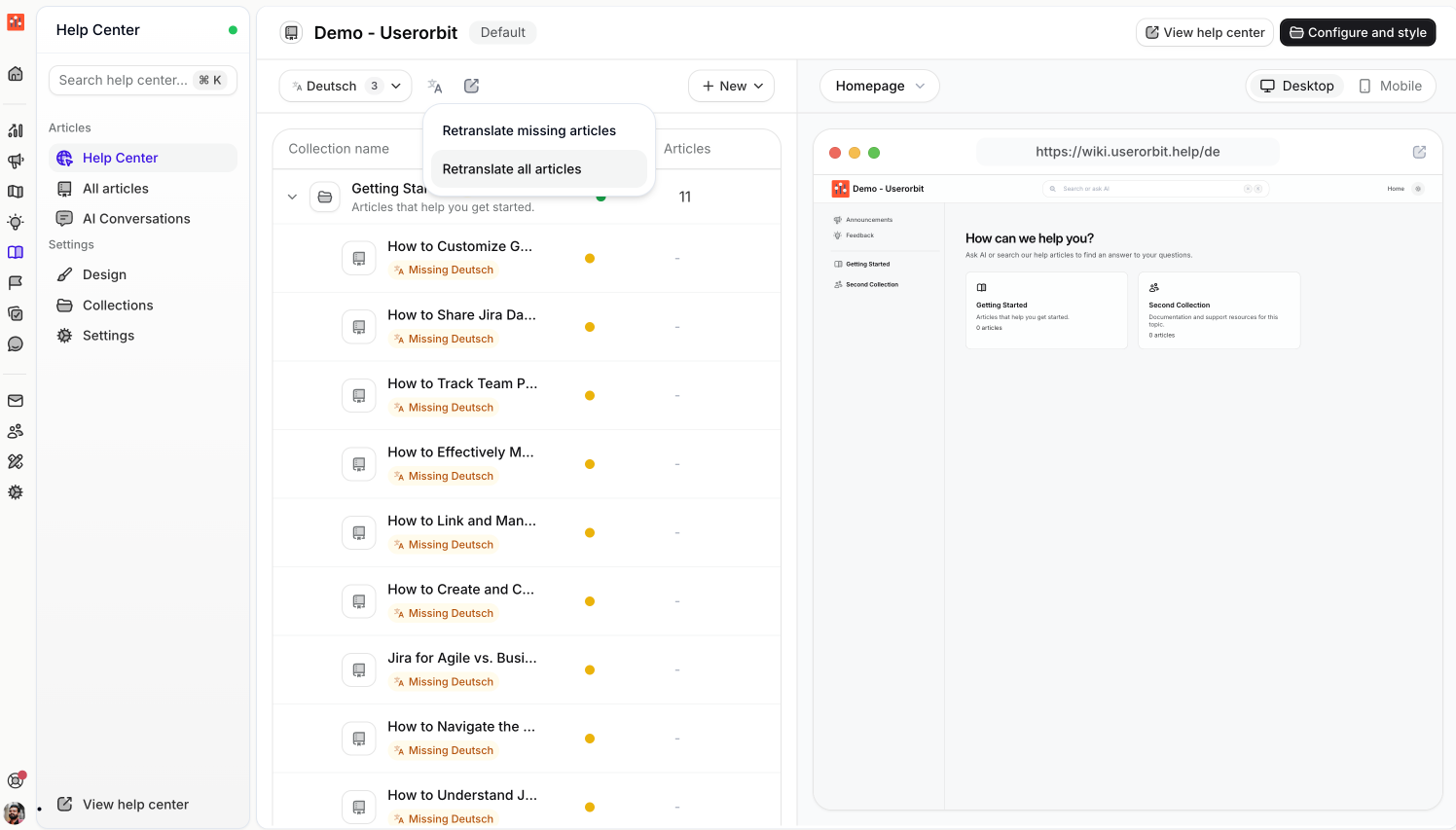Open Settings in the sidebar
This screenshot has width=1456, height=830.
tap(143, 336)
